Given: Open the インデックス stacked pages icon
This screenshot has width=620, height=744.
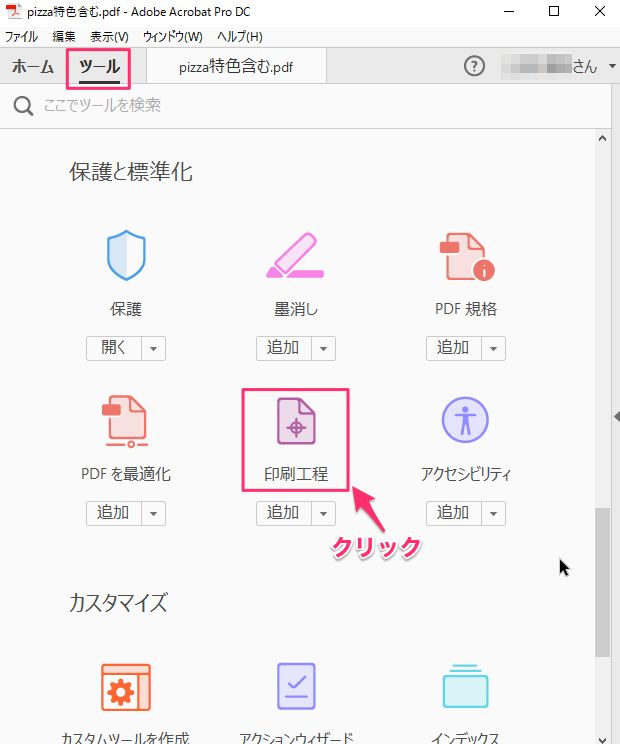Looking at the screenshot, I should (x=465, y=686).
